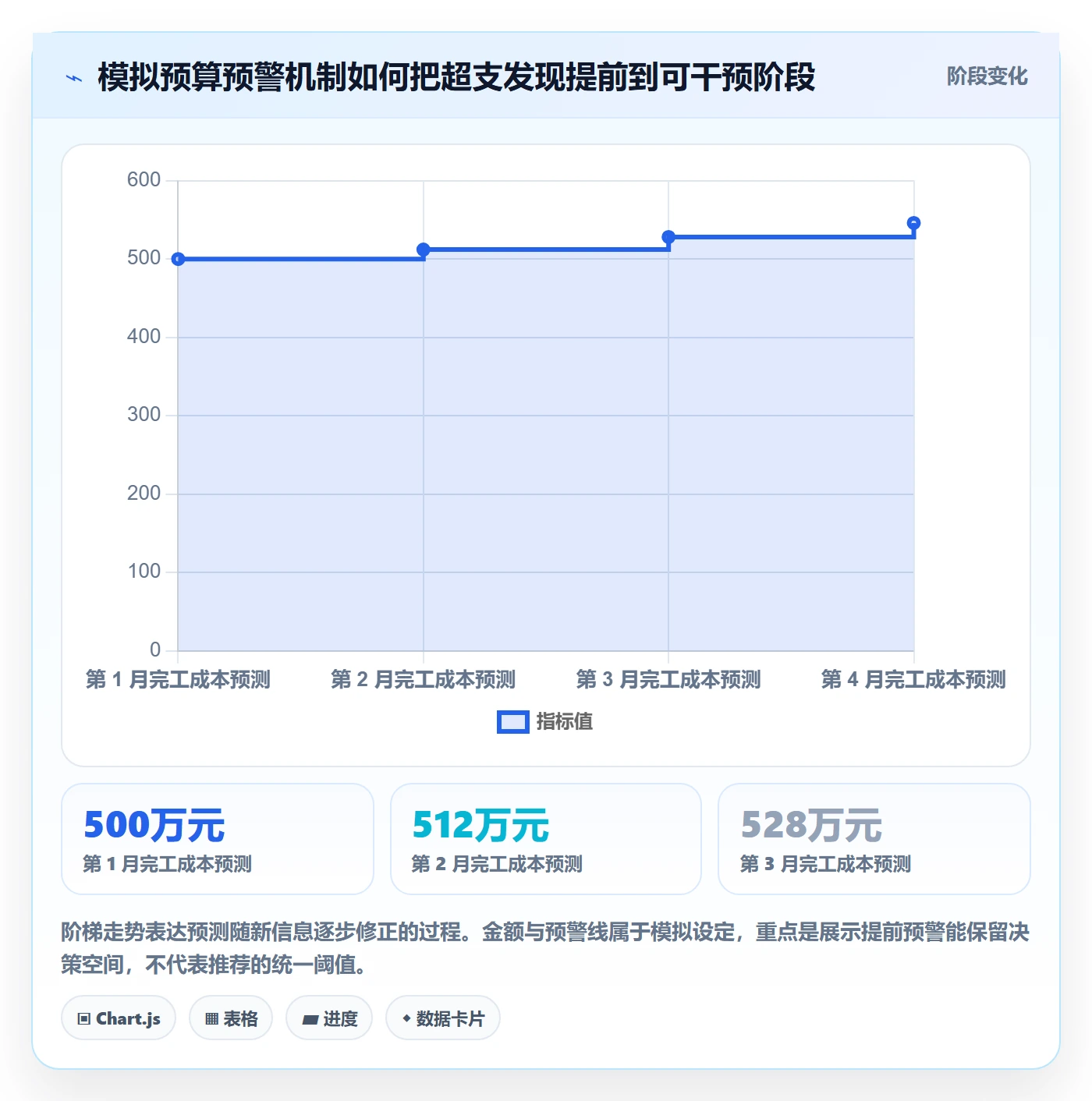Click the grid icon in 表格 chip
This screenshot has width=1092, height=1101.
point(211,1018)
